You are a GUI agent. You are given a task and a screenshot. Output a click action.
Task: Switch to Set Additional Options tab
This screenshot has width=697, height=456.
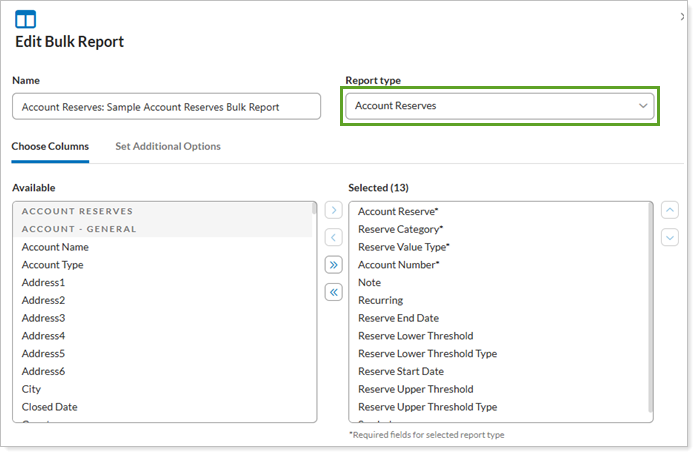[168, 147]
